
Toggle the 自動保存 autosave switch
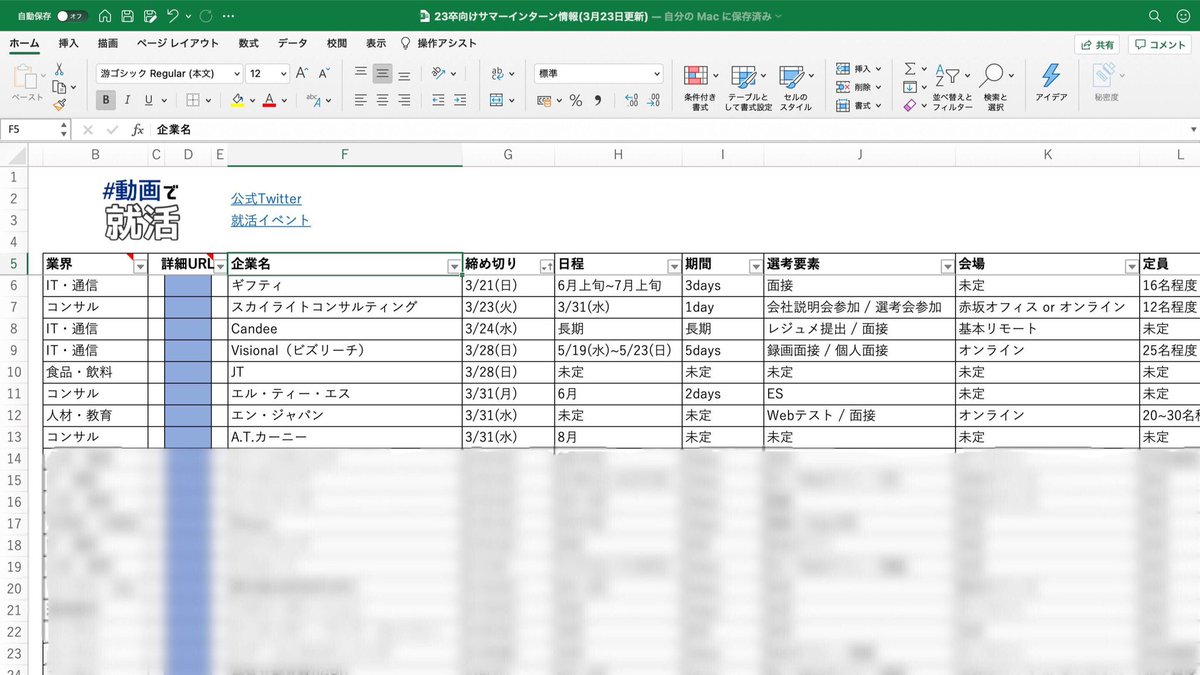click(x=72, y=16)
